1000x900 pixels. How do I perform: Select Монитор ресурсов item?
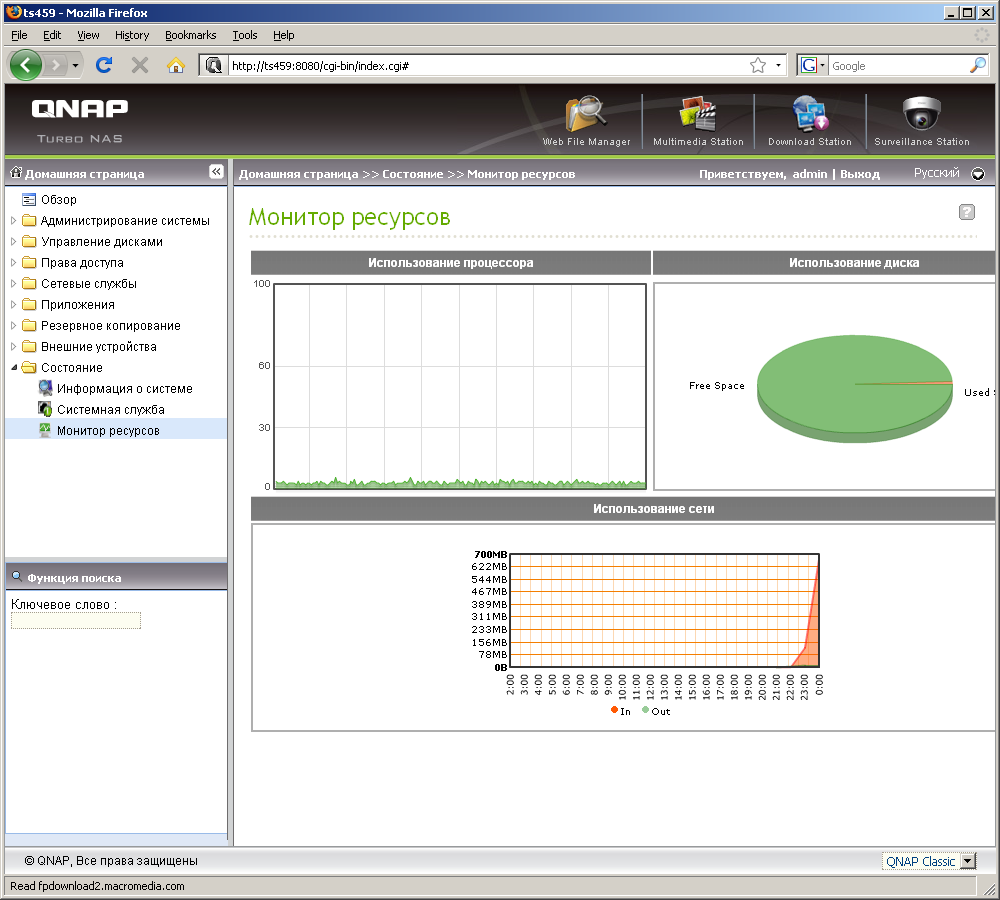tap(108, 431)
